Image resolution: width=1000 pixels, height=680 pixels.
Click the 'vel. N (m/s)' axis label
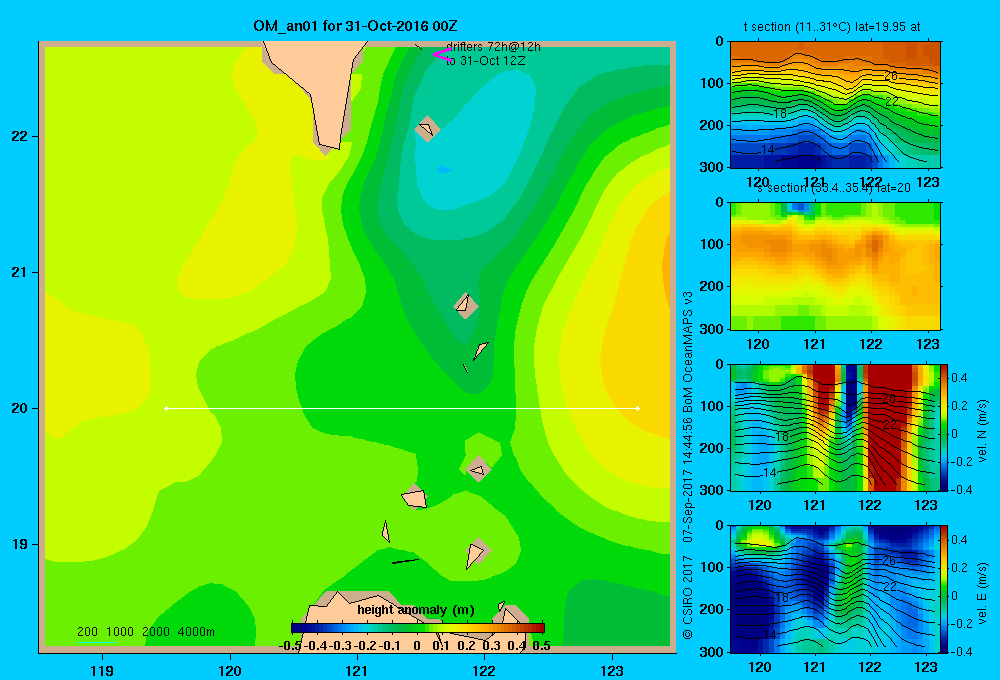click(x=982, y=431)
